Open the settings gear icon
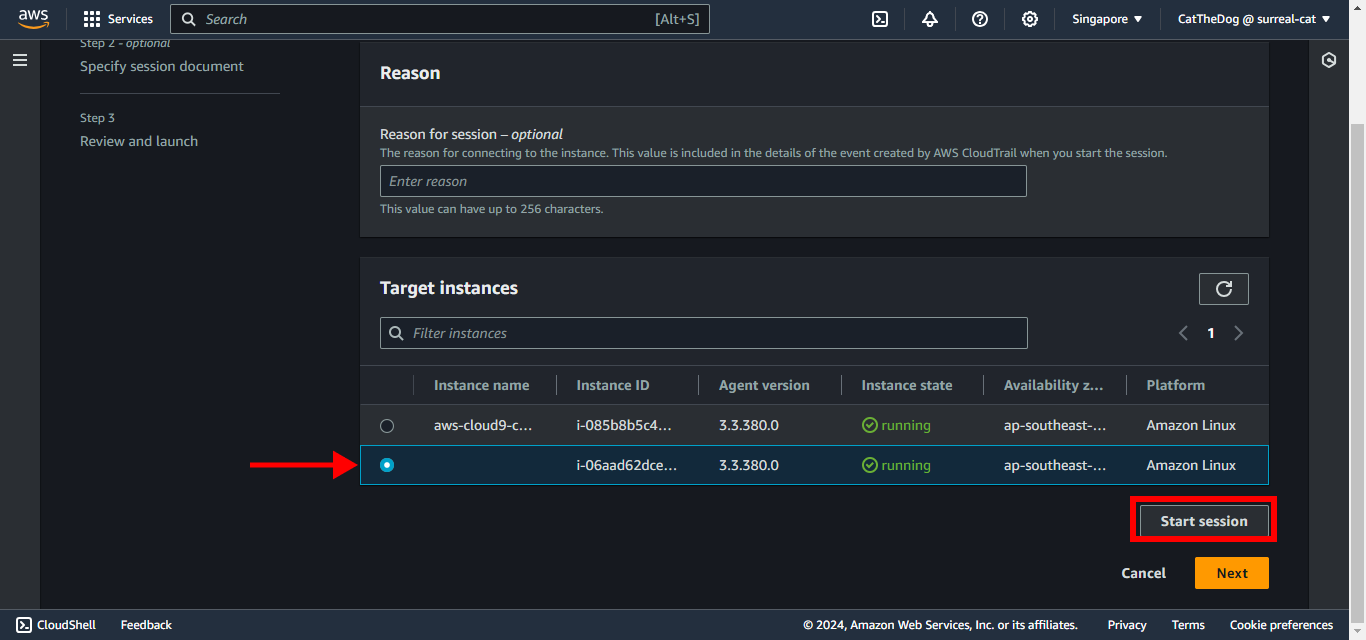This screenshot has width=1366, height=640. click(1030, 19)
